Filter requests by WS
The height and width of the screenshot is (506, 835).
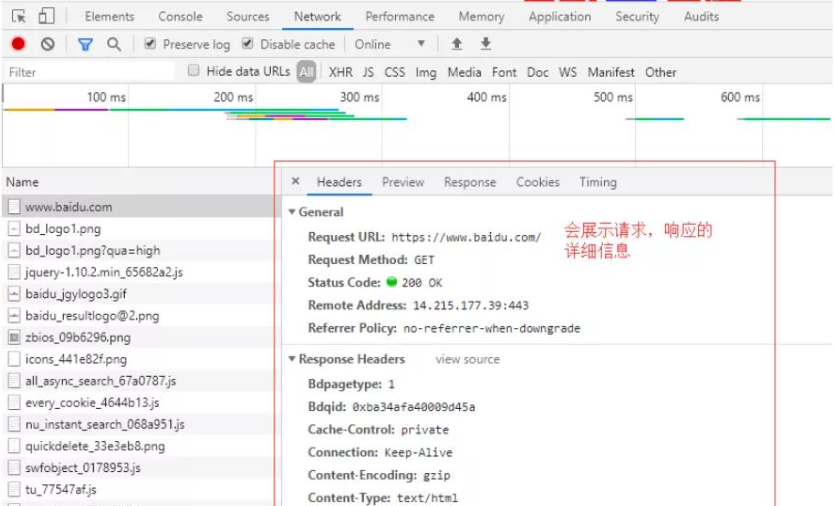coord(568,72)
